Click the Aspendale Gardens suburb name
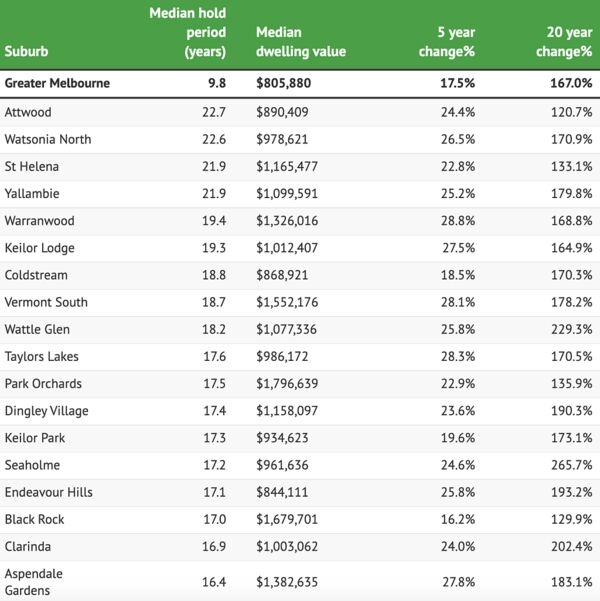The height and width of the screenshot is (601, 600). point(35,581)
